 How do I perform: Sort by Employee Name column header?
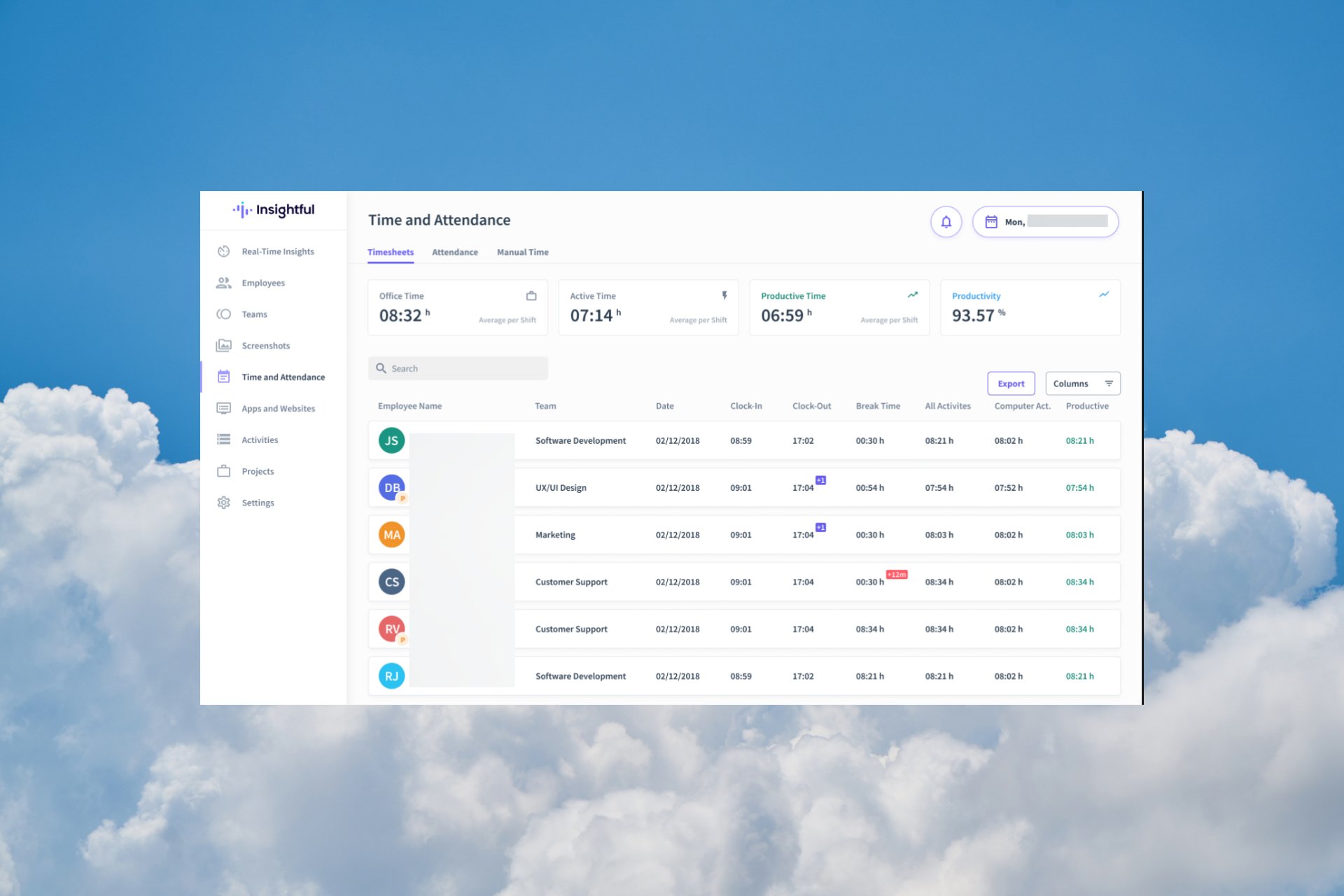410,406
